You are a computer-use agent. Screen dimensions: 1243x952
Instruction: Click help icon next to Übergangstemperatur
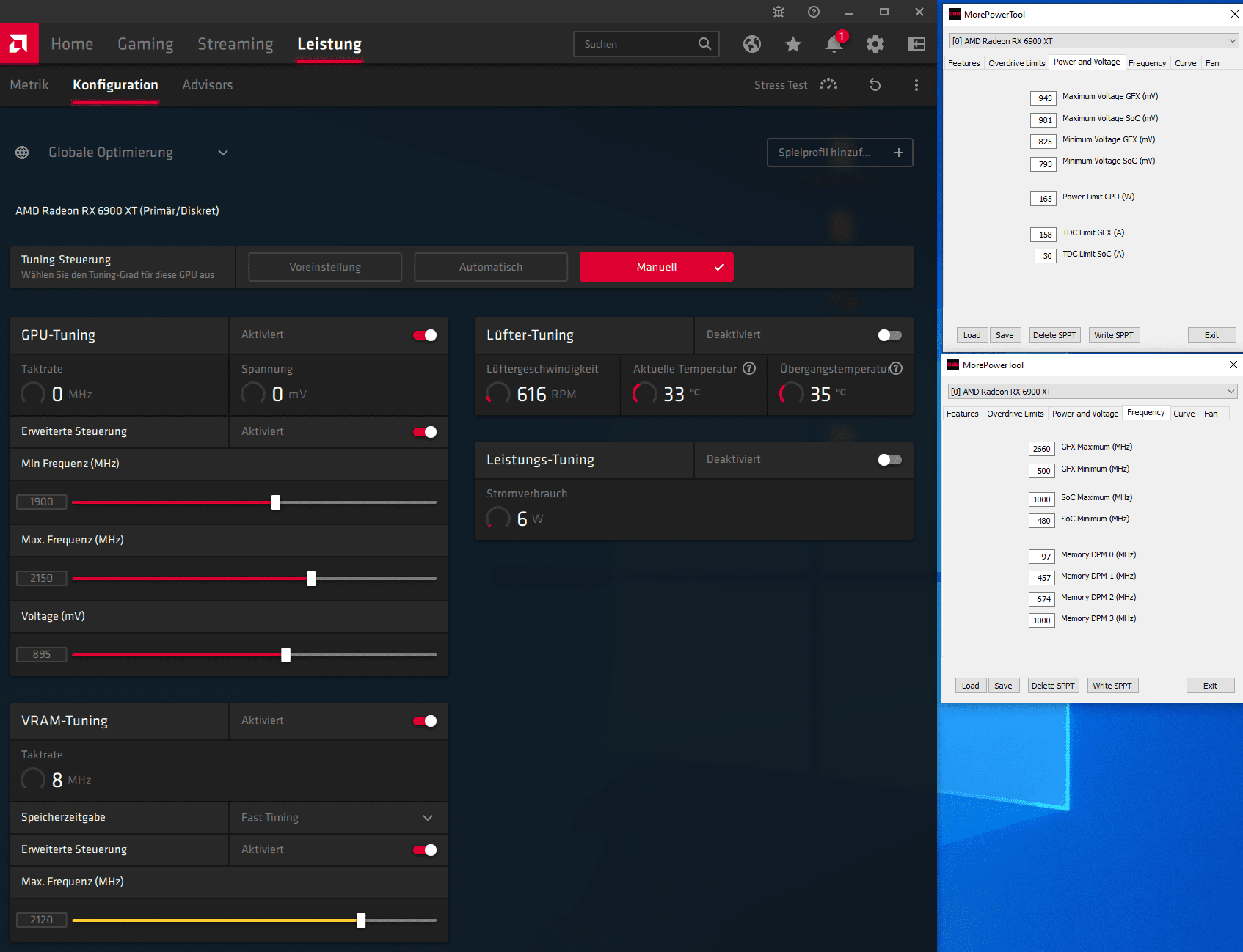(896, 368)
